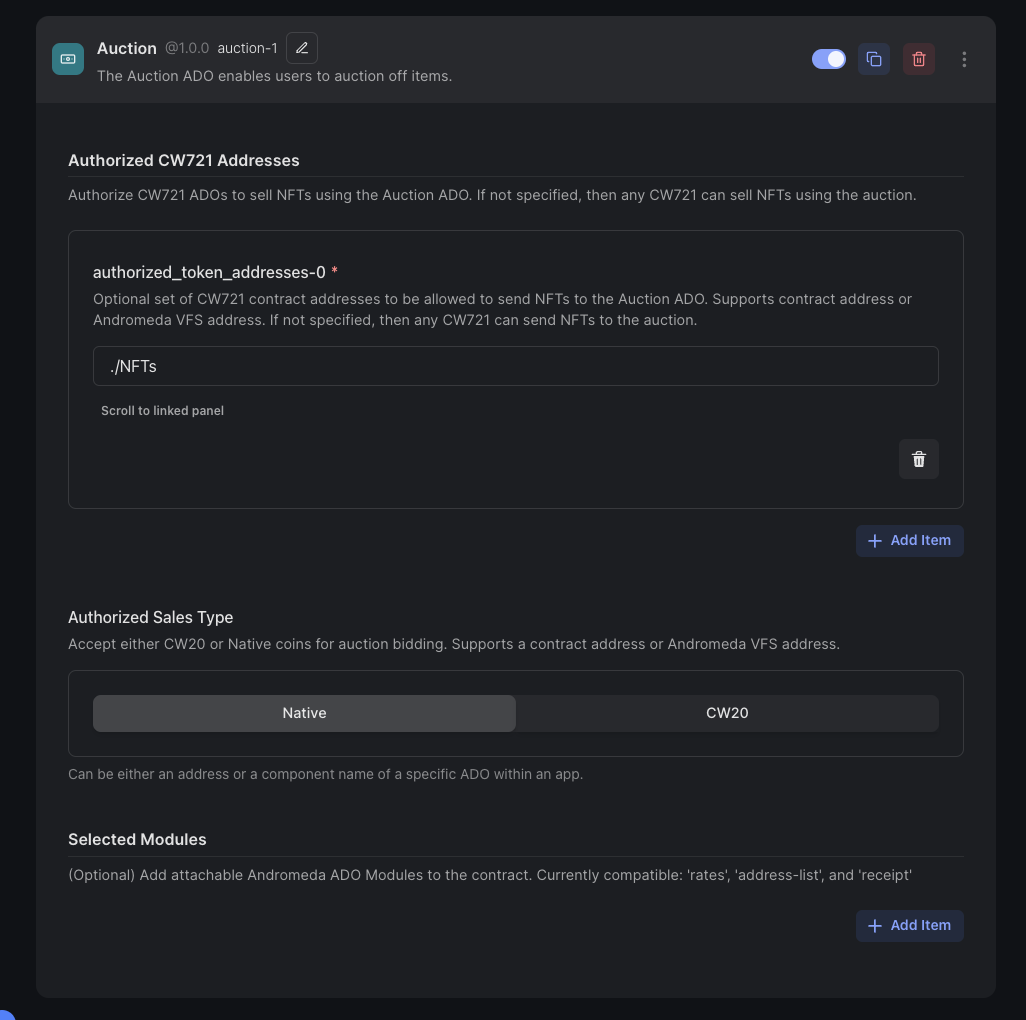Click the auction-1 name label
This screenshot has height=1020, width=1026.
tap(247, 48)
